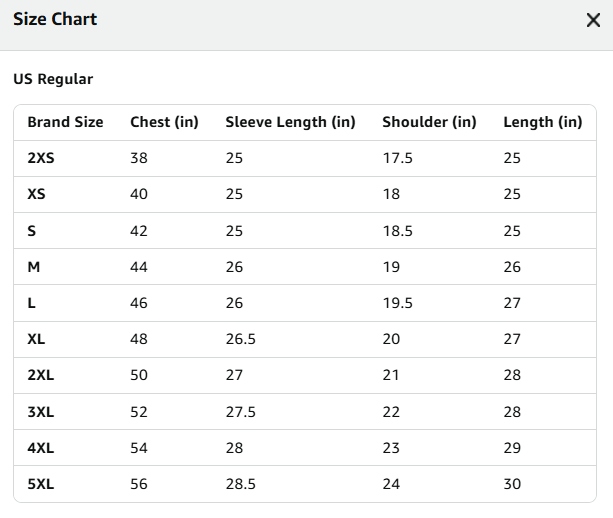Click the Brand Size column header
This screenshot has width=613, height=518.
(x=65, y=122)
